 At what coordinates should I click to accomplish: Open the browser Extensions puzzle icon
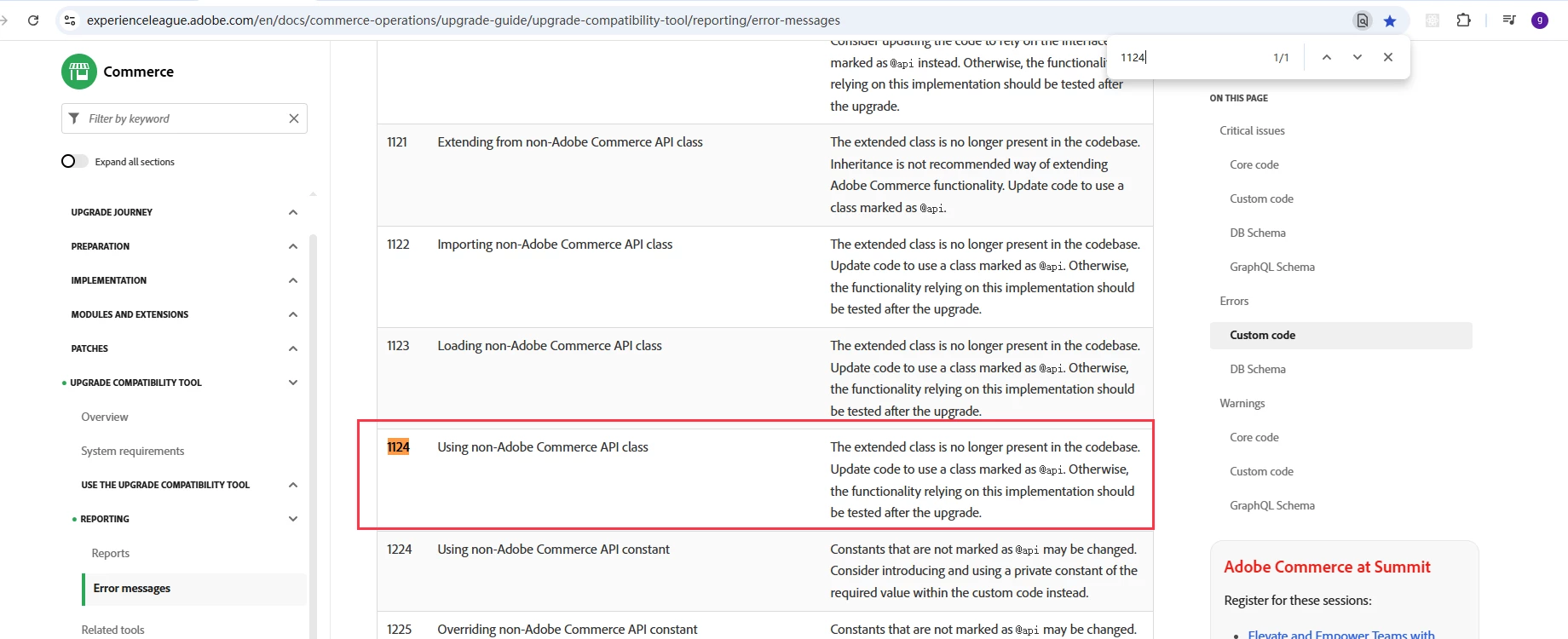point(1463,20)
